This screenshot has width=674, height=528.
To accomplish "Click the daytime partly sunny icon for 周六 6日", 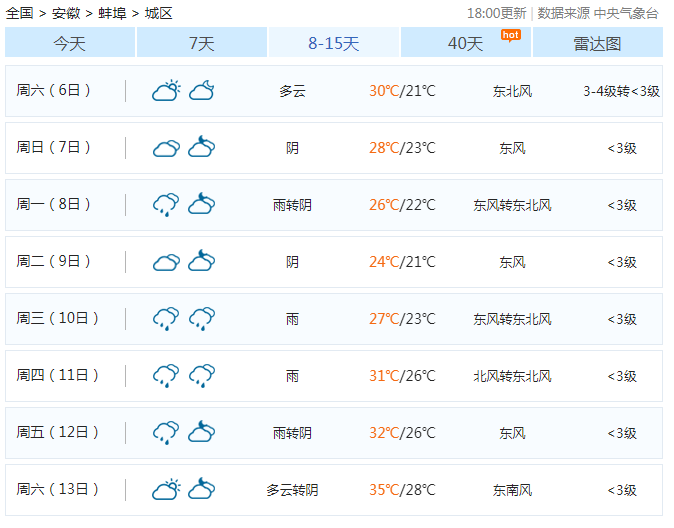I will pyautogui.click(x=166, y=91).
